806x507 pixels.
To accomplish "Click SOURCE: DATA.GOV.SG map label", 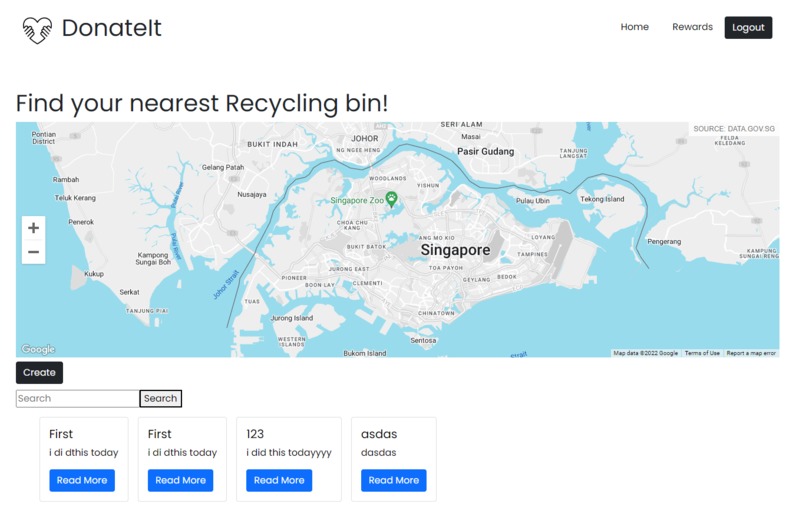I will point(734,129).
